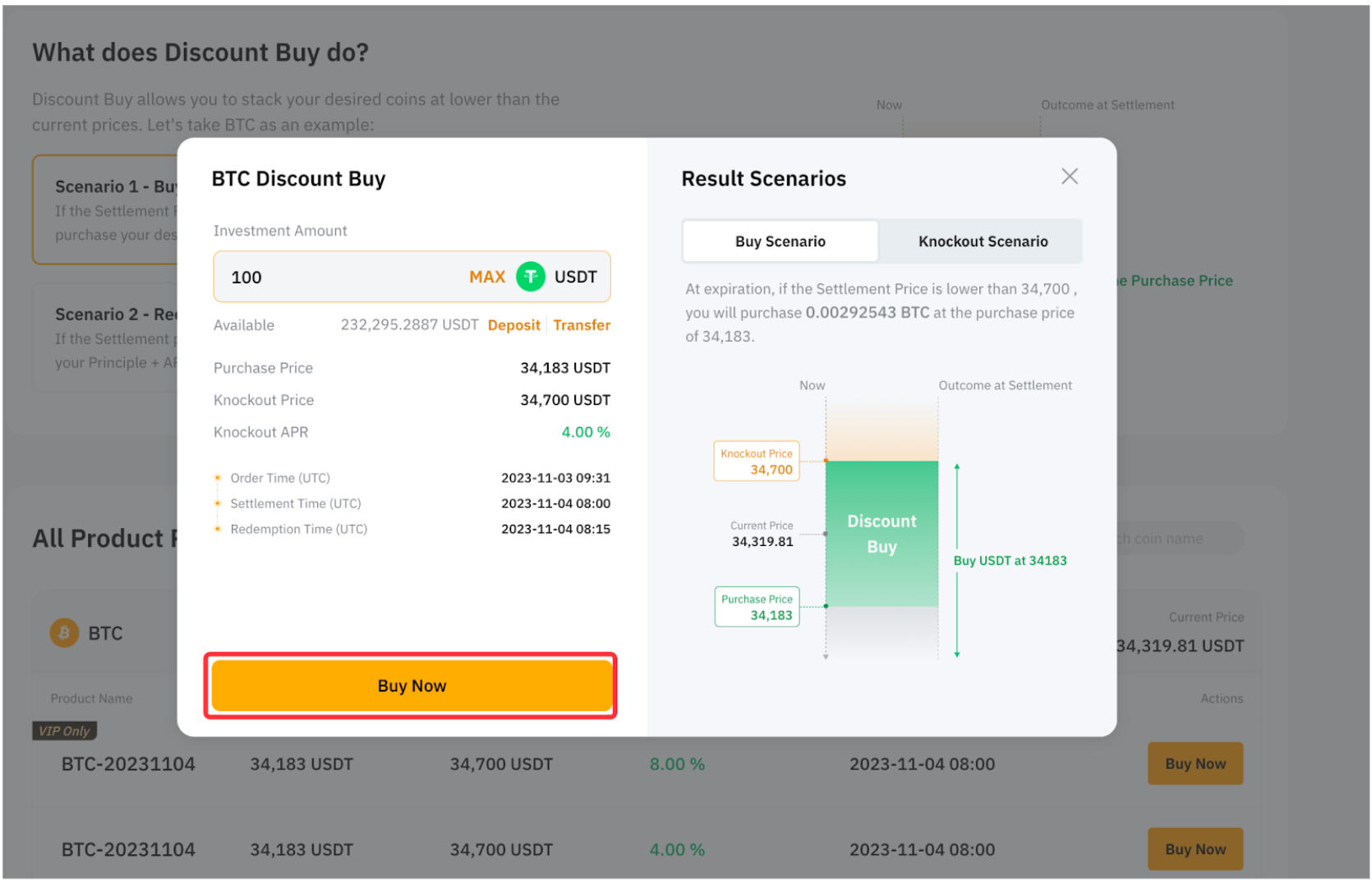Click the Knockout Price 34,700 chart label
Viewport: 1372px width, 882px height.
click(x=756, y=462)
